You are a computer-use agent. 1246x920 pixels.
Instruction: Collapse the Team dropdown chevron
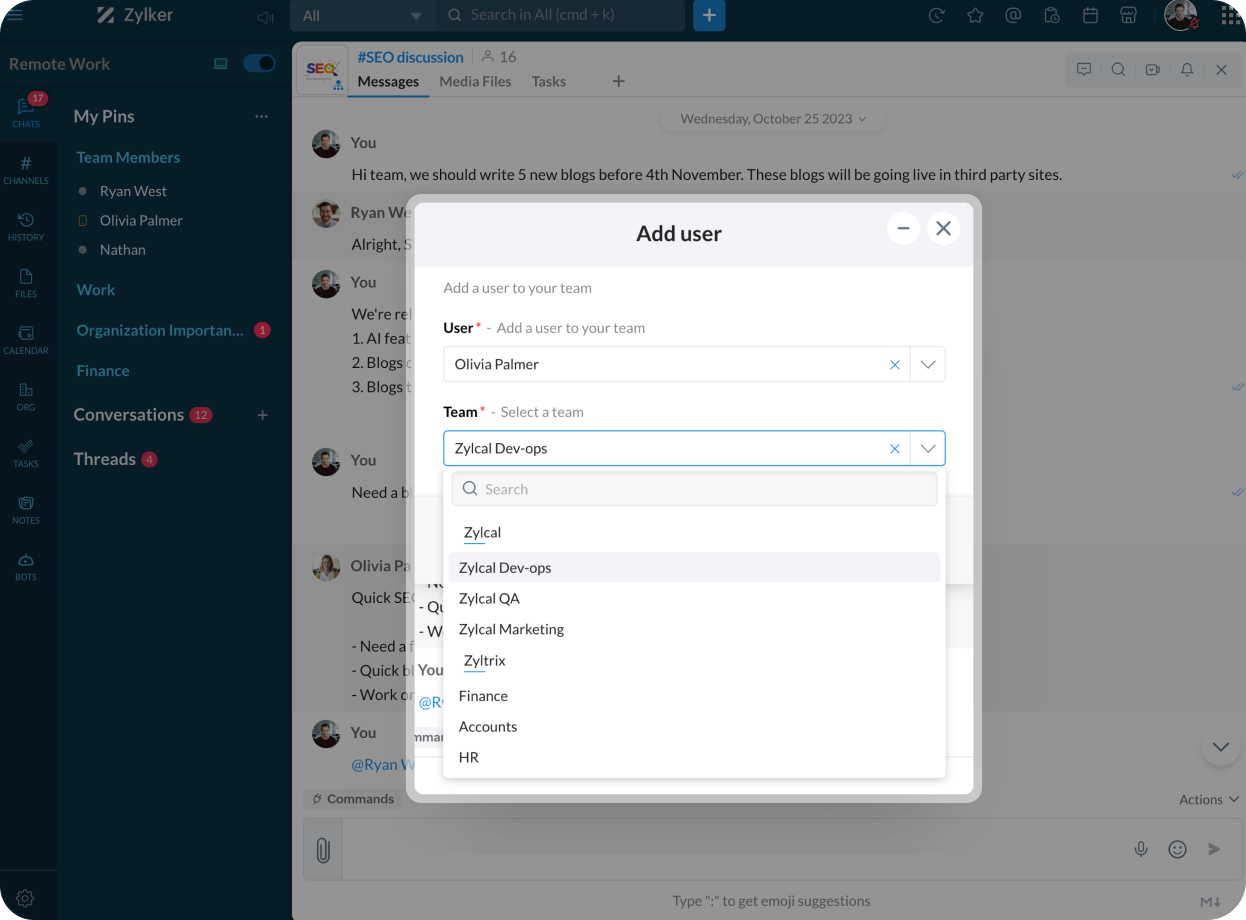pos(928,449)
